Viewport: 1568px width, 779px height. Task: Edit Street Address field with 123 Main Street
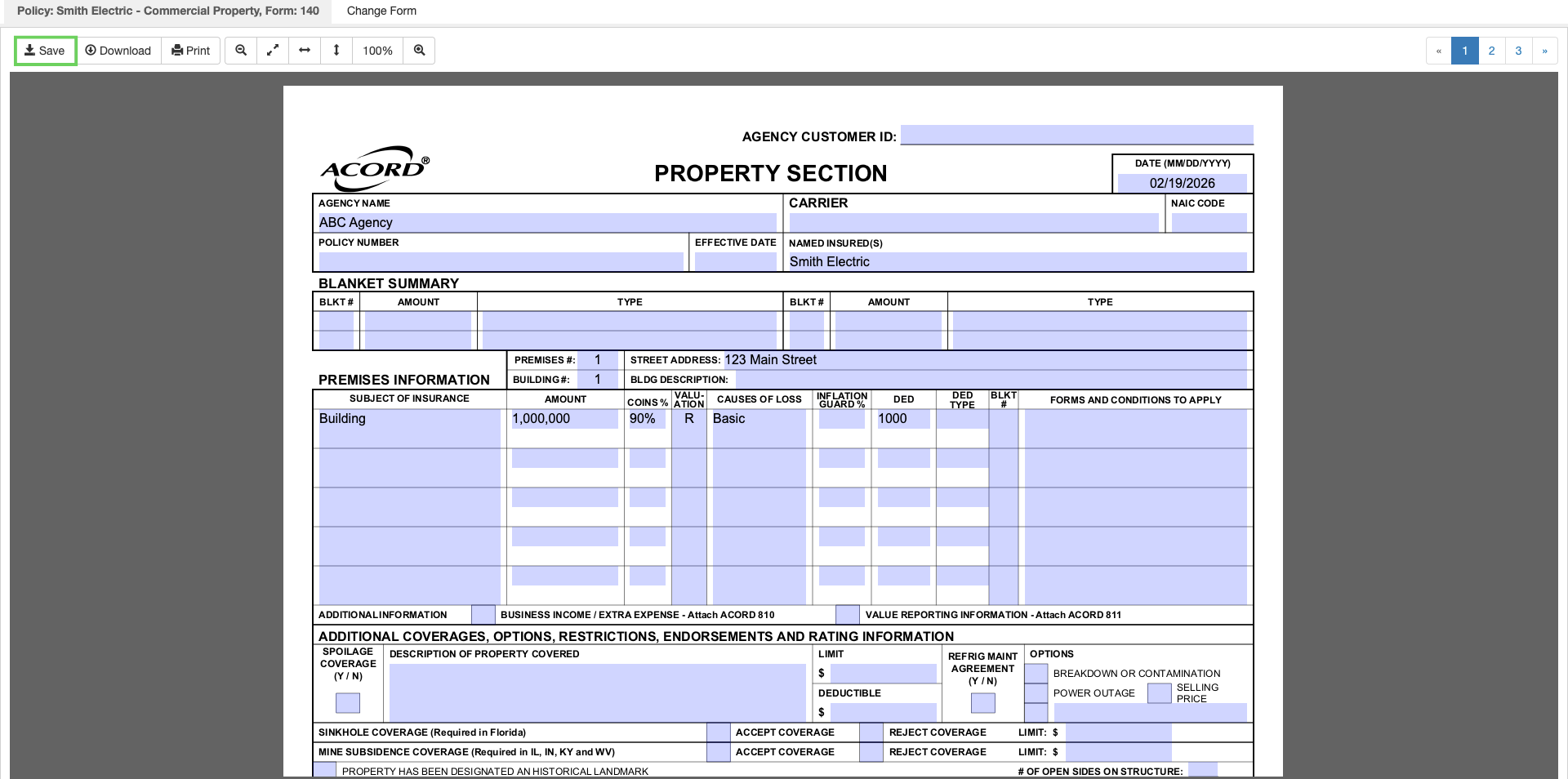pyautogui.click(x=985, y=359)
